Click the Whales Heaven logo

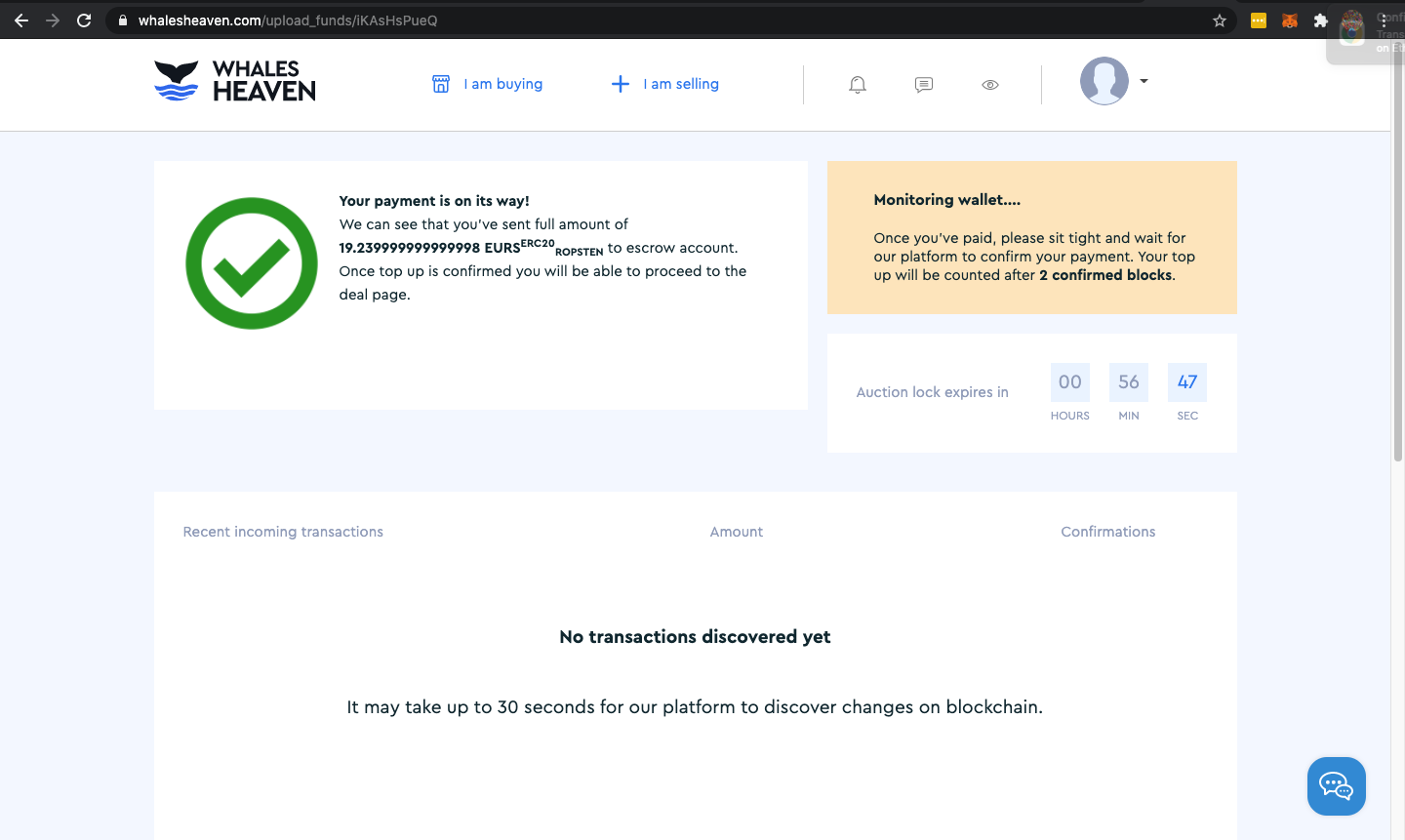[x=235, y=81]
